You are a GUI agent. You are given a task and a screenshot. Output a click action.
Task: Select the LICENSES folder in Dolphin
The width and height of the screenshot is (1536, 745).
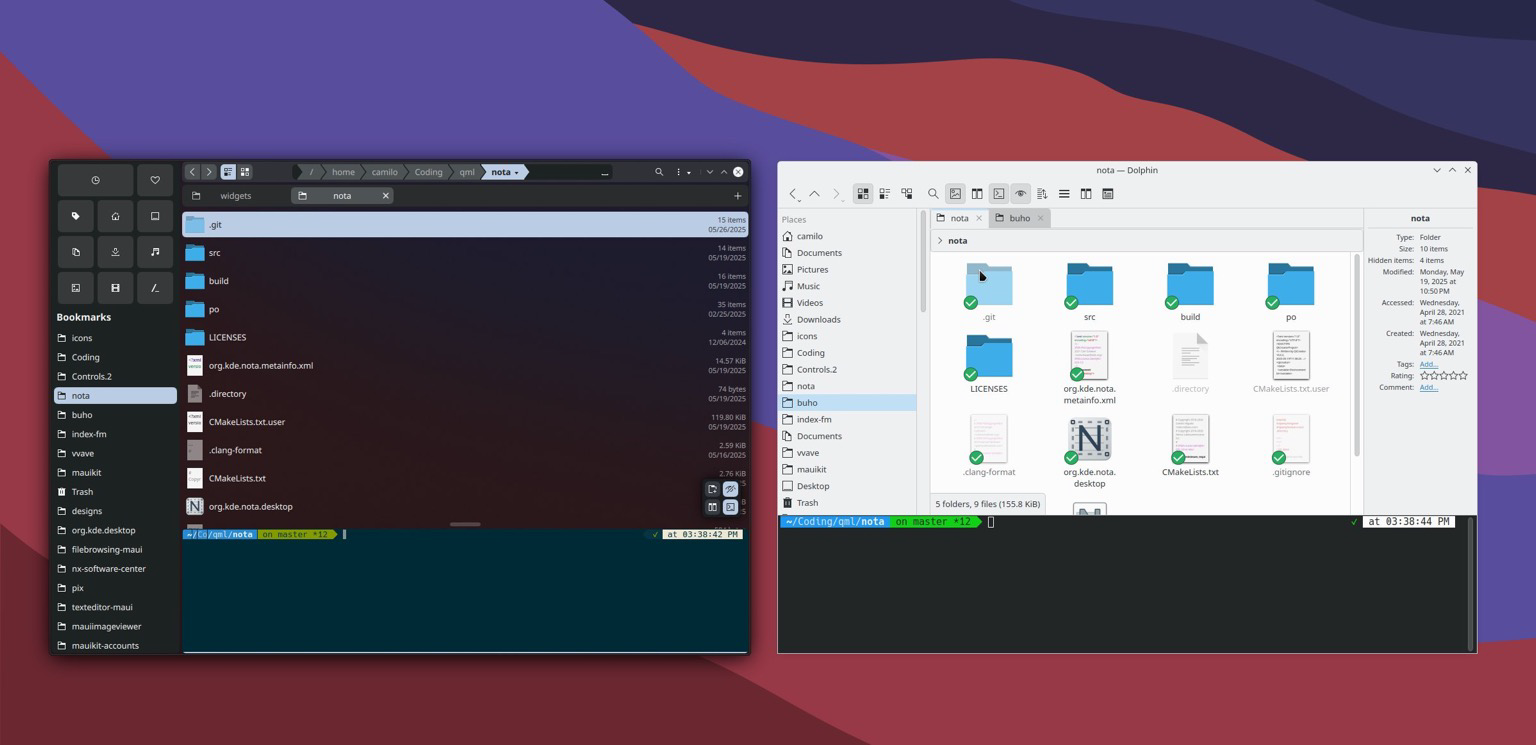989,363
